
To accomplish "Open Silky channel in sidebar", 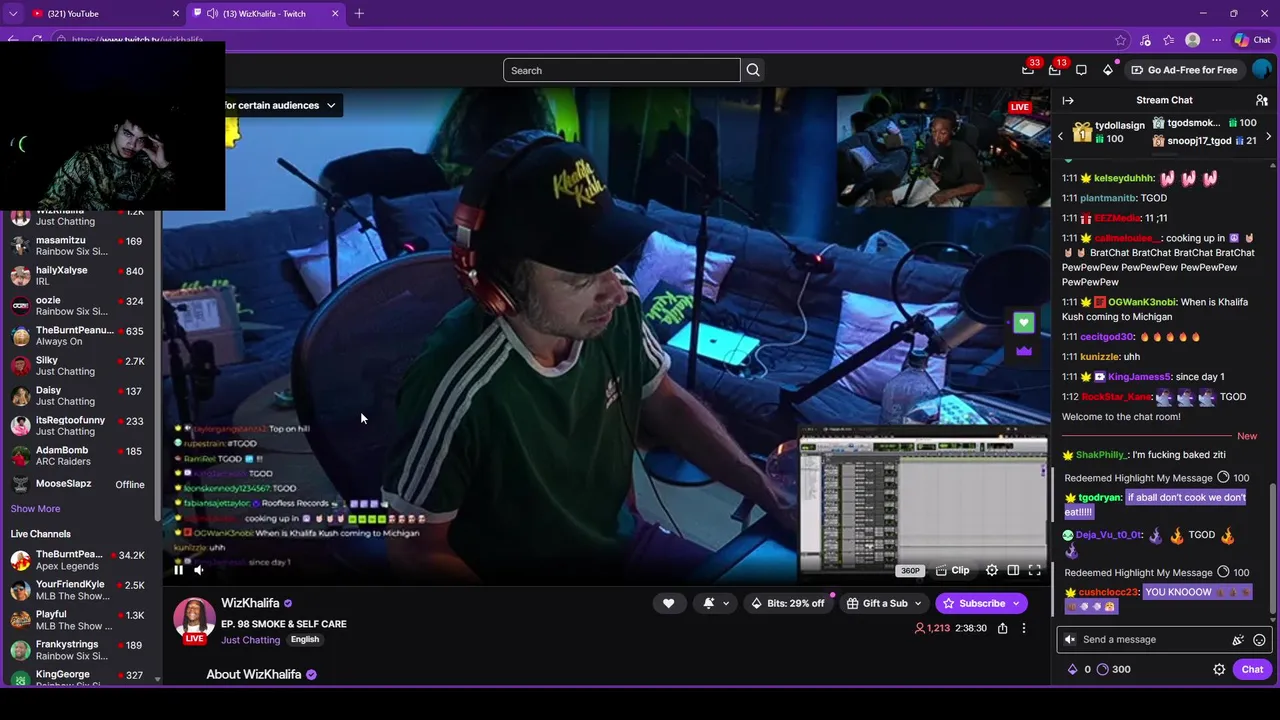I will coord(77,366).
